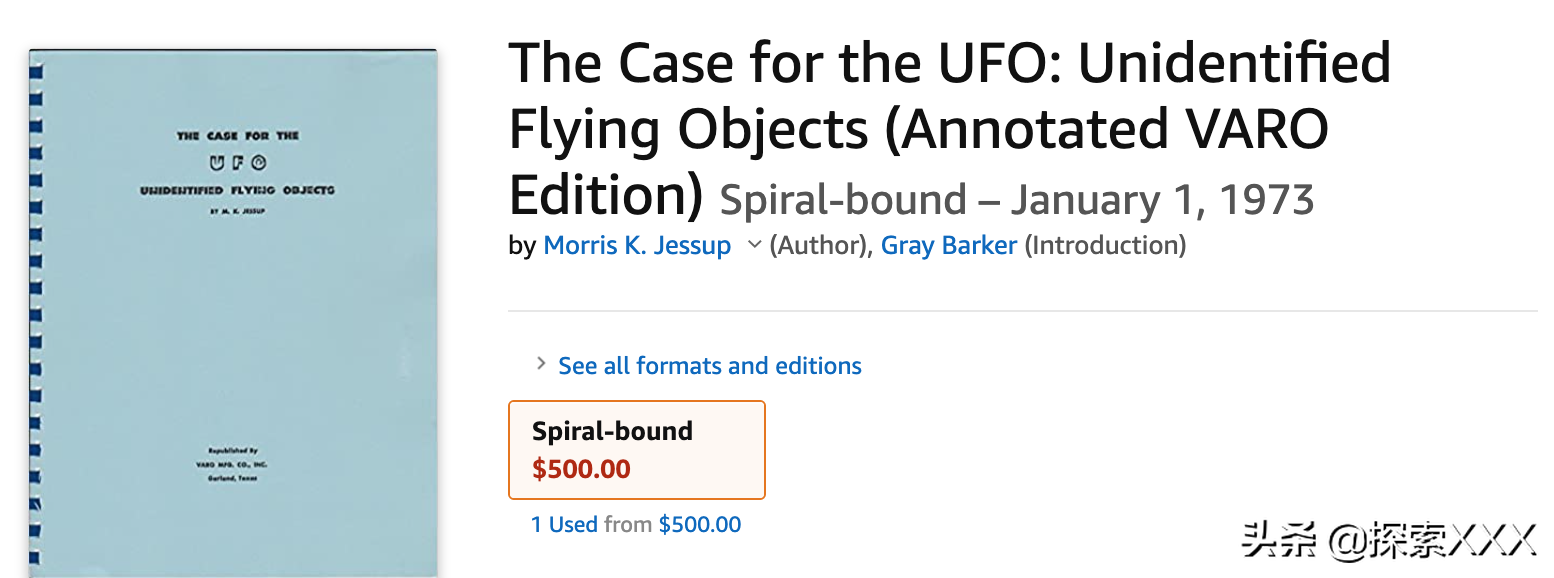Open Gray Barker contributor link
The height and width of the screenshot is (578, 1554).
(948, 245)
